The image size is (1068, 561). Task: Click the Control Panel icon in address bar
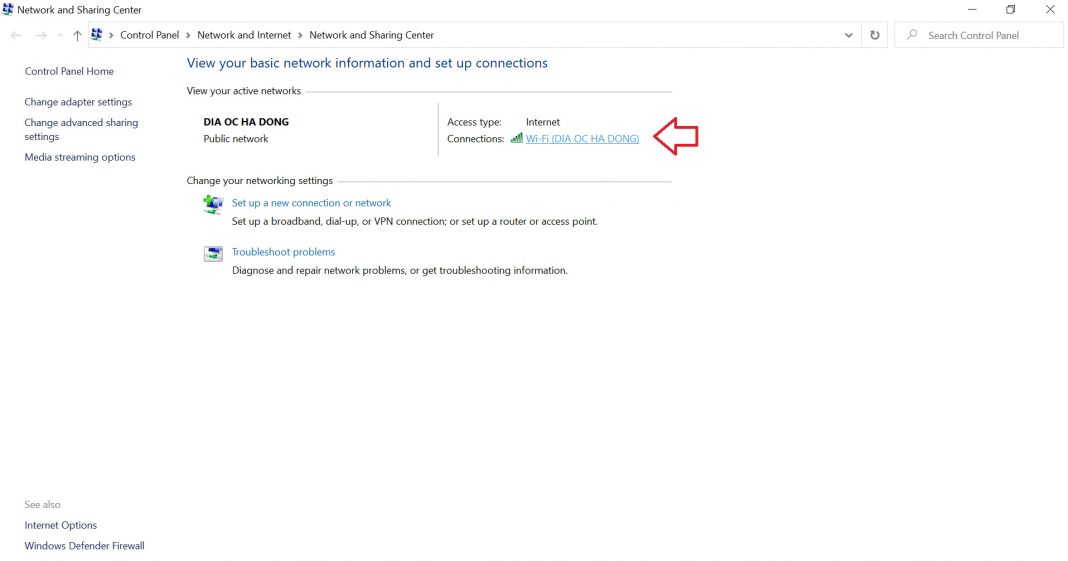point(97,35)
